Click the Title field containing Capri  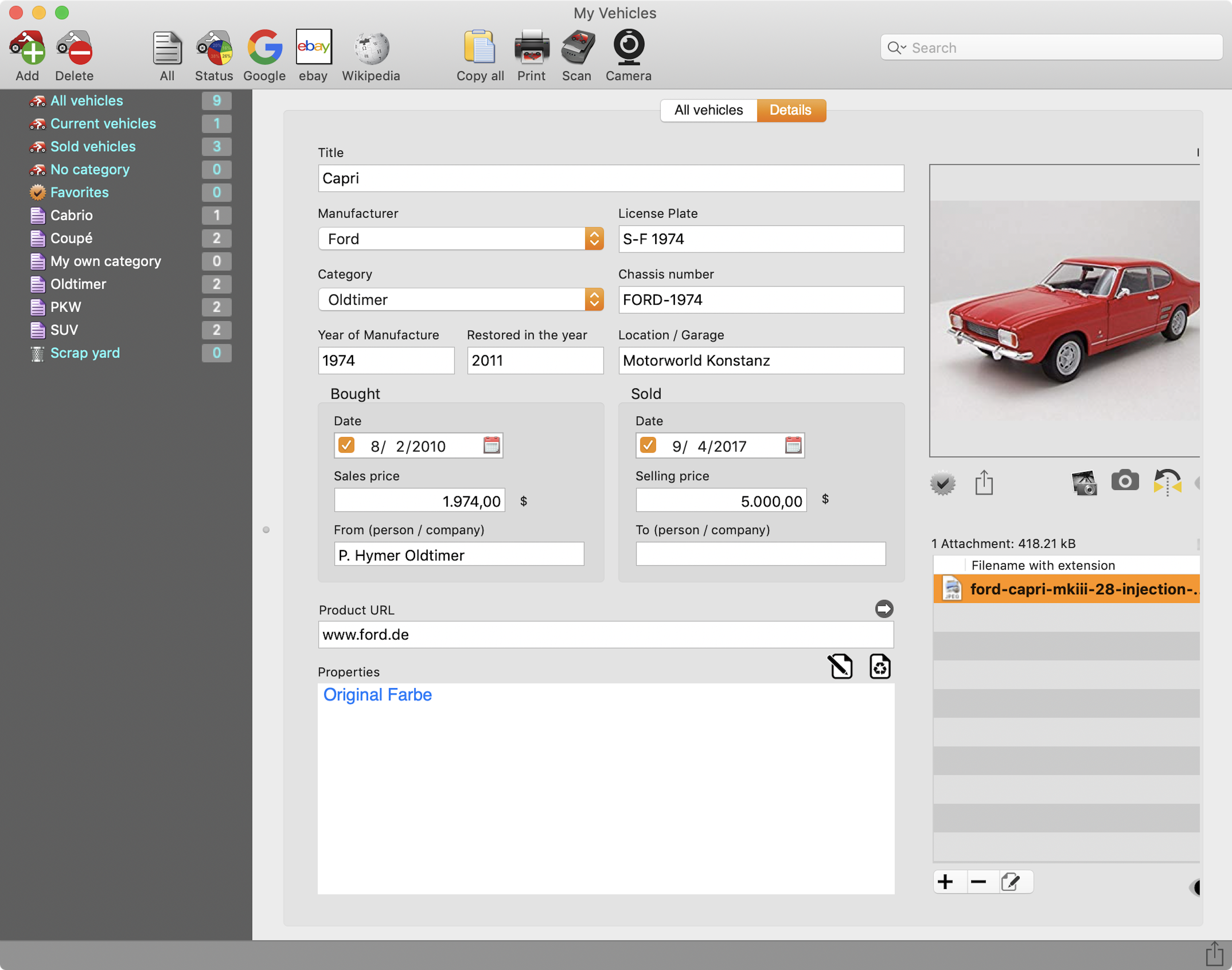[611, 178]
